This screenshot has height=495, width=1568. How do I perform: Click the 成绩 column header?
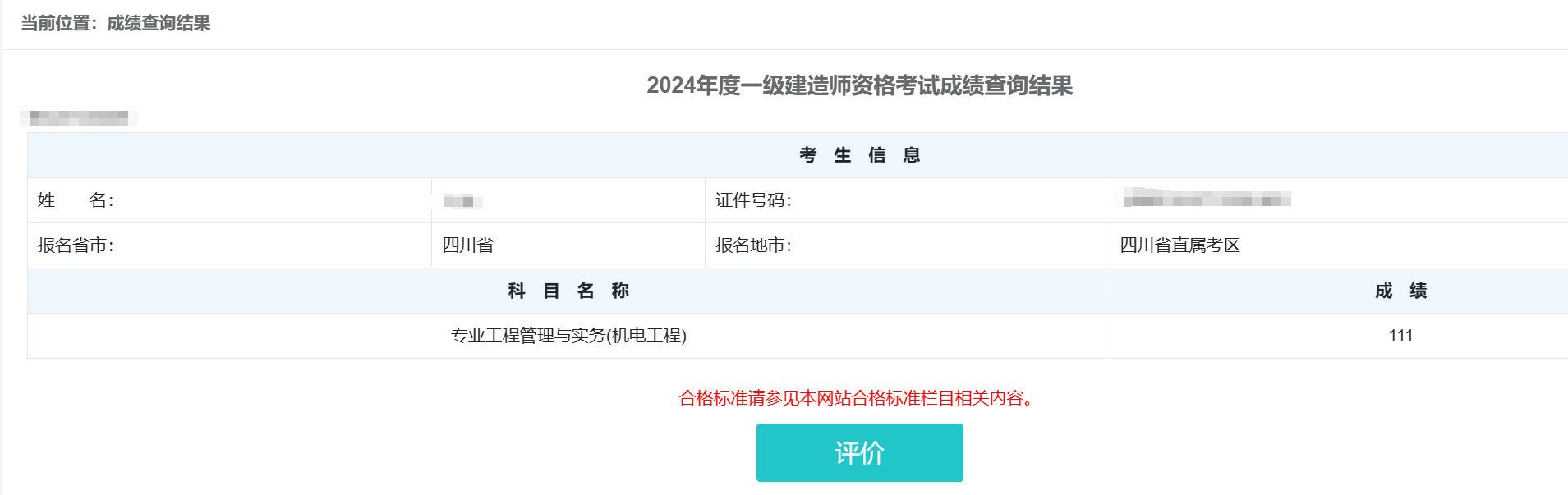point(1339,291)
